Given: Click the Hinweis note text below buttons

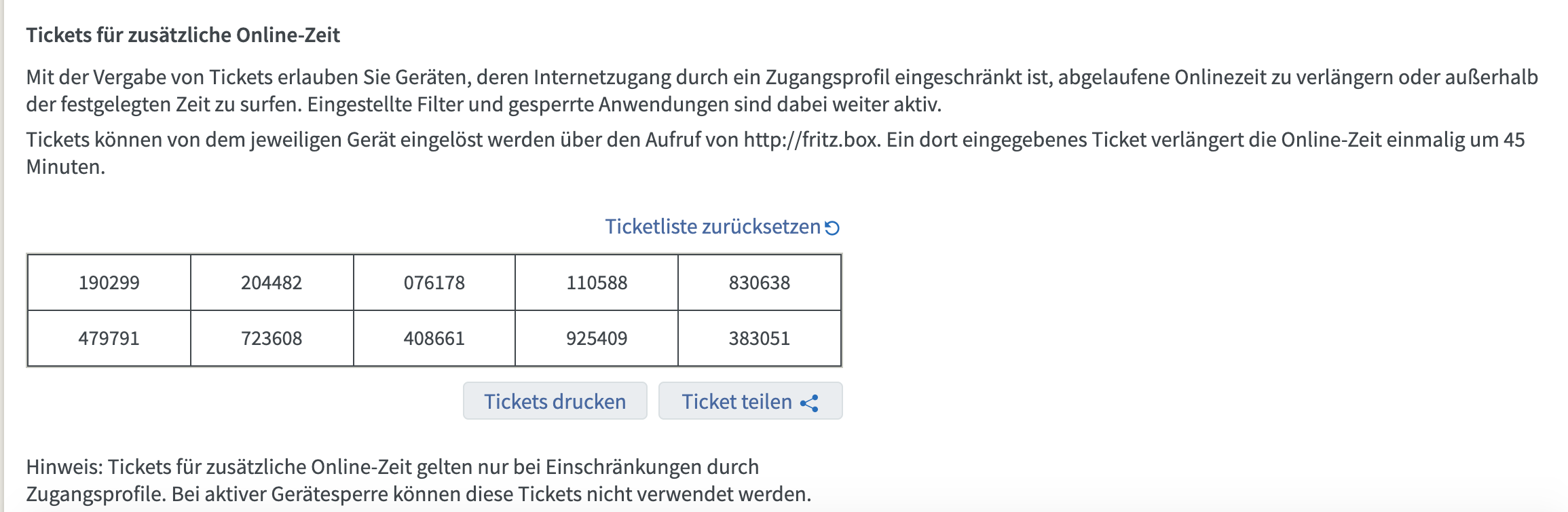Looking at the screenshot, I should [x=419, y=480].
